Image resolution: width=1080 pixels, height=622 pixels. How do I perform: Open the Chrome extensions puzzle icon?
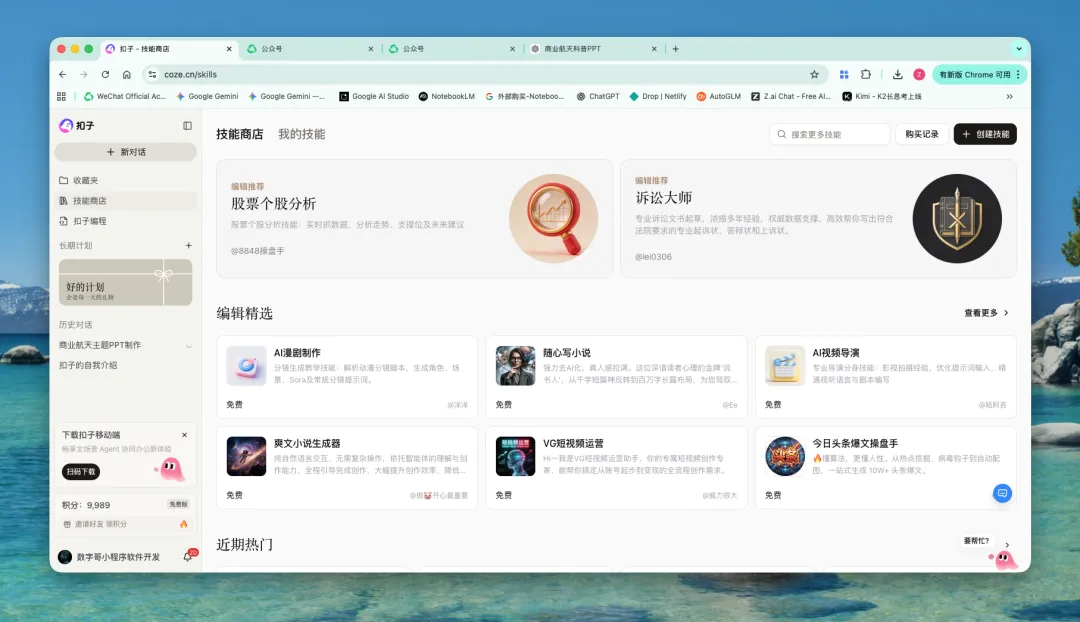866,74
